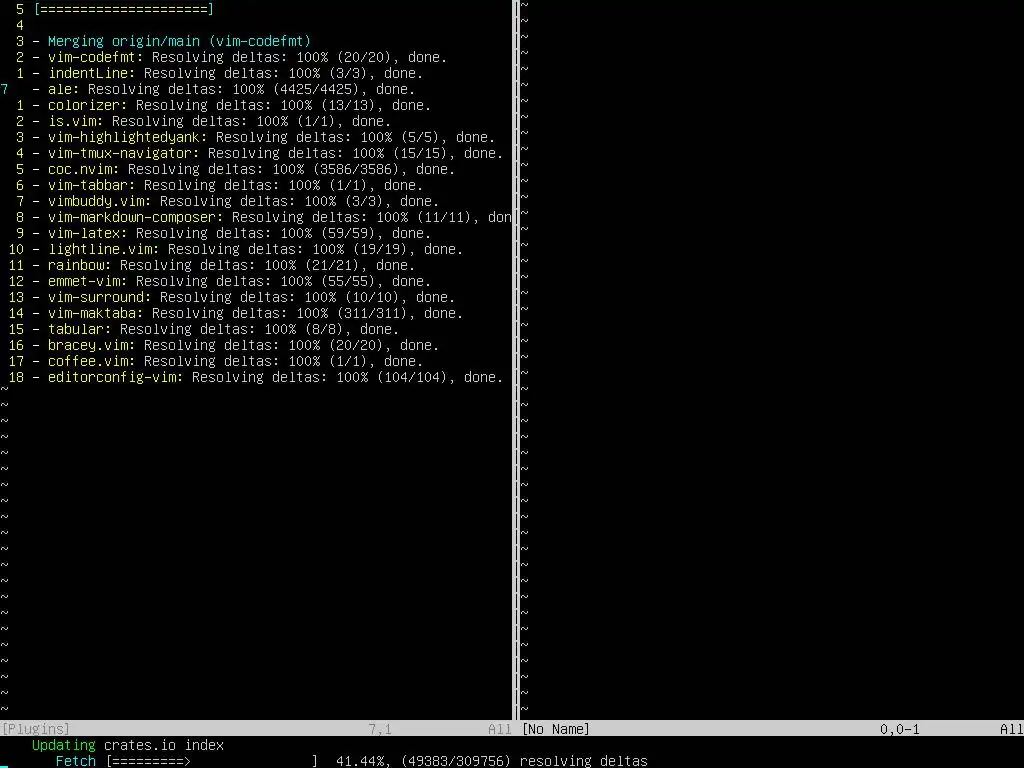1024x768 pixels.
Task: Click the empty No Name buffer pane
Action: 772,359
